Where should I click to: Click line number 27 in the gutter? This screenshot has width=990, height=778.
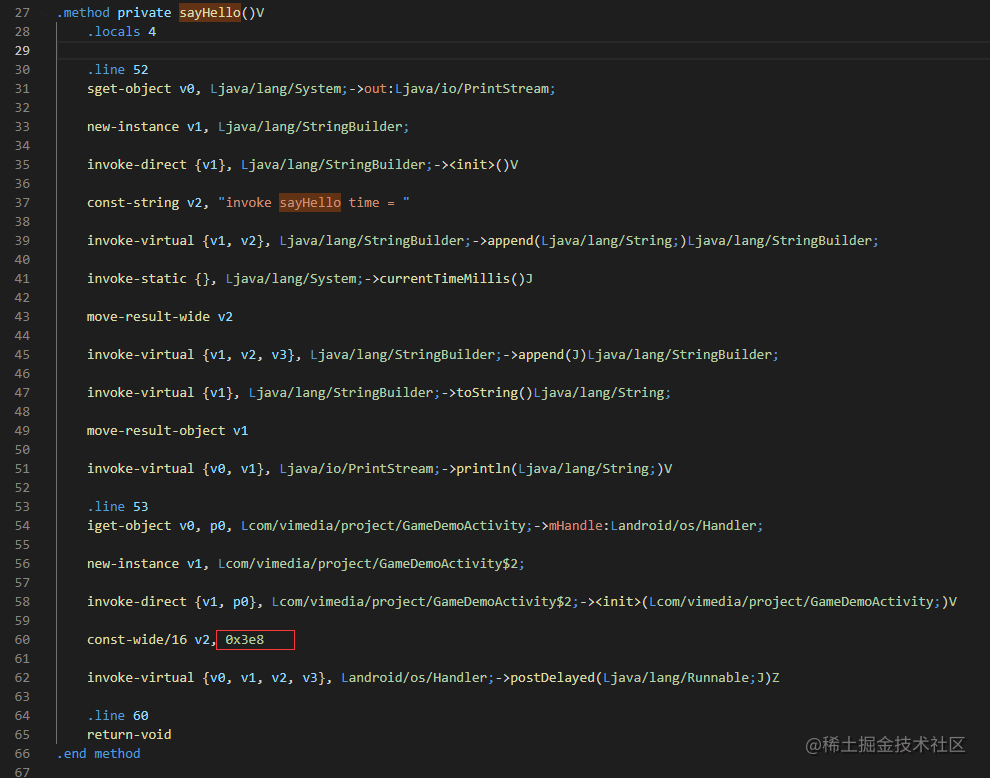pos(22,13)
